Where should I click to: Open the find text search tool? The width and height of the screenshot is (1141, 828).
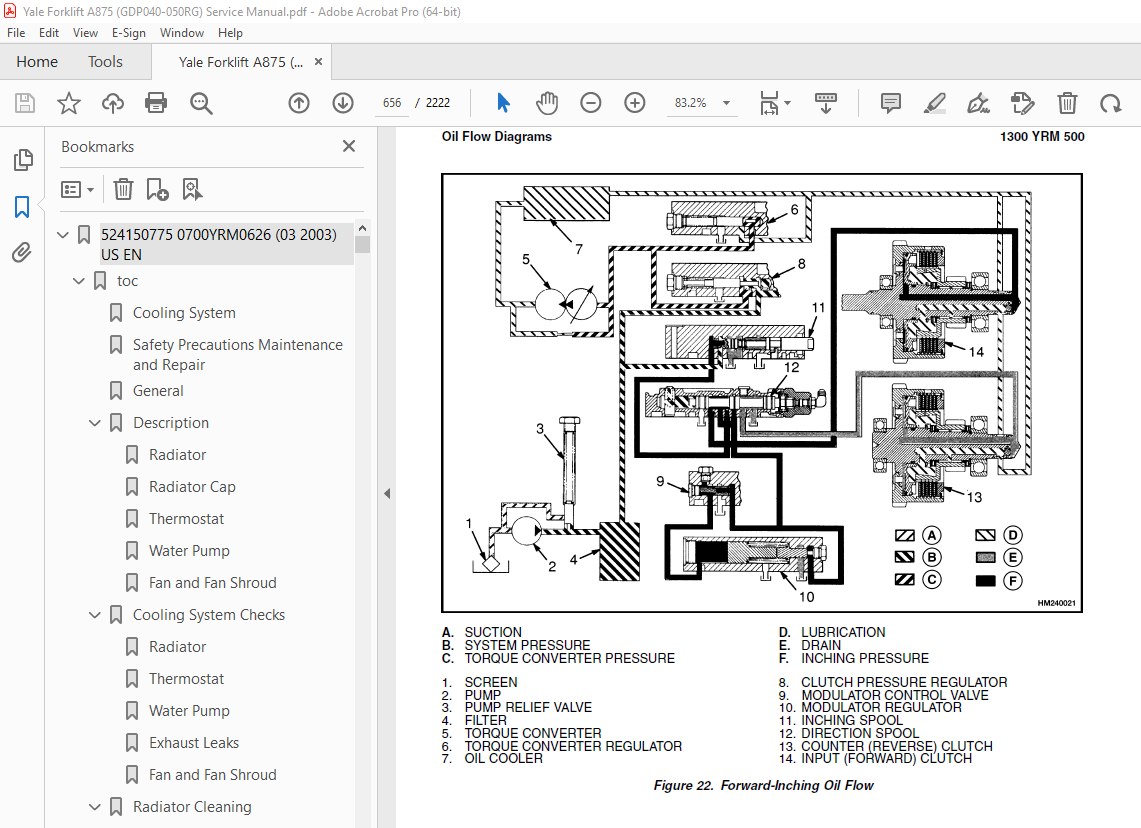pyautogui.click(x=201, y=103)
